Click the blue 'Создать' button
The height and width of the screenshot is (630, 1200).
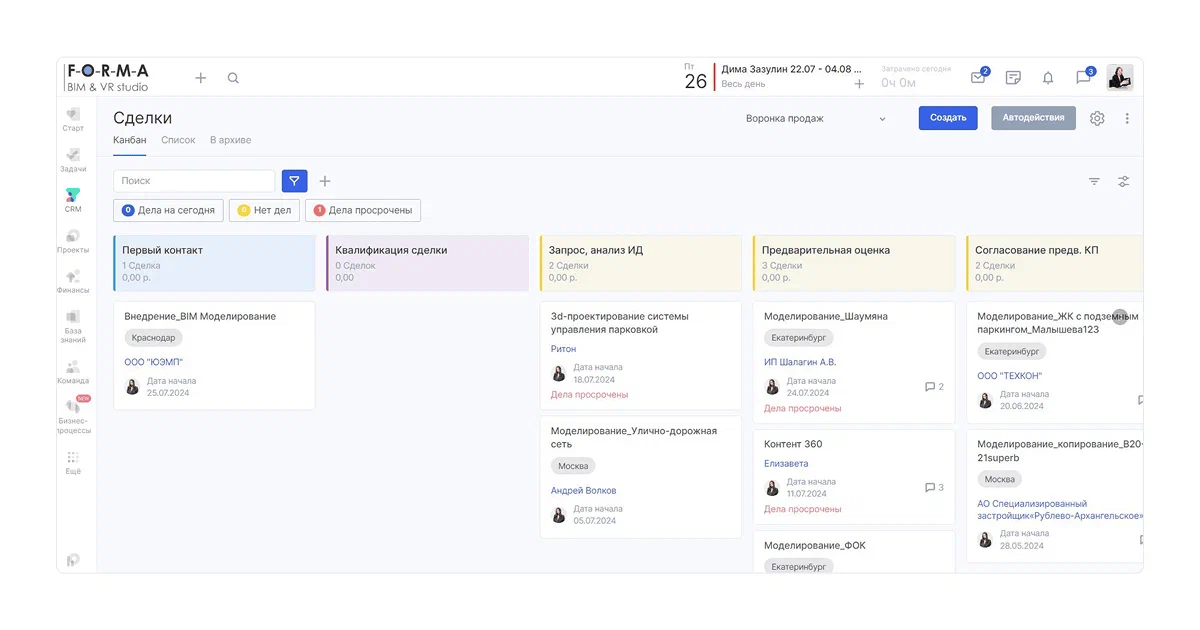pyautogui.click(x=947, y=118)
